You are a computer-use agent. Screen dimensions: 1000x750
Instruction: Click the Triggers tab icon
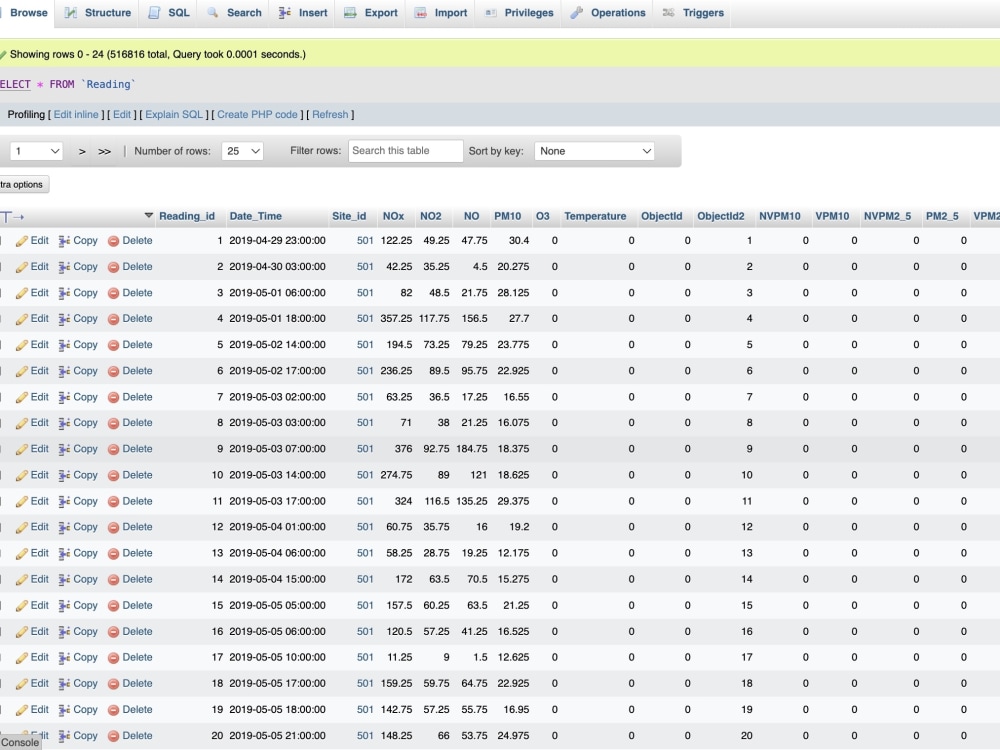pos(668,13)
